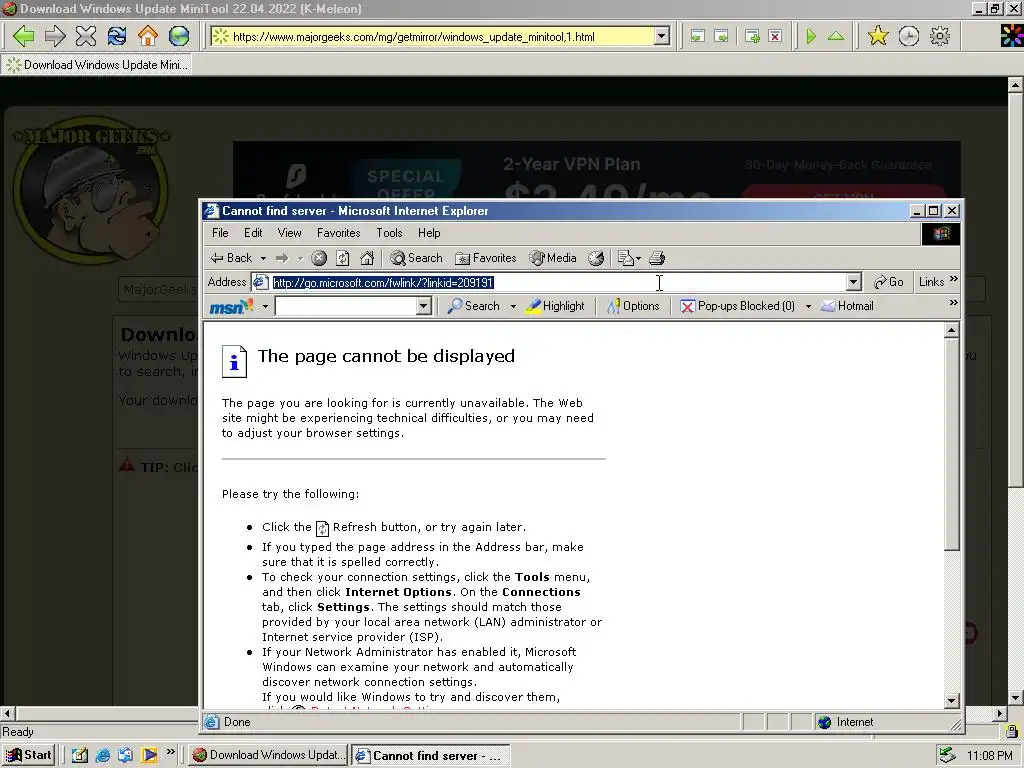Click IE page vertical scrollbar thumb

pyautogui.click(x=952, y=444)
